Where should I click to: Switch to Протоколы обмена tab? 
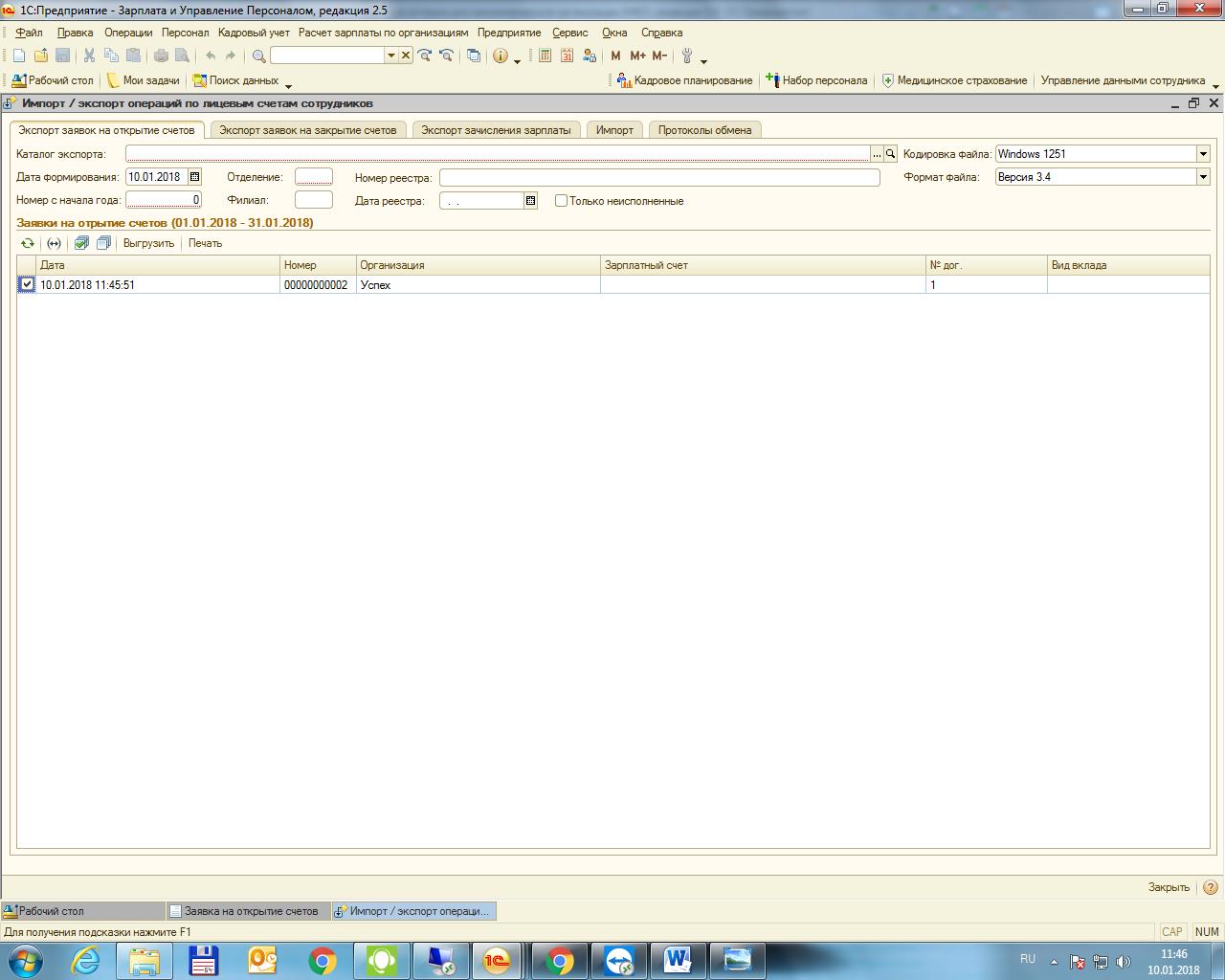coord(705,130)
